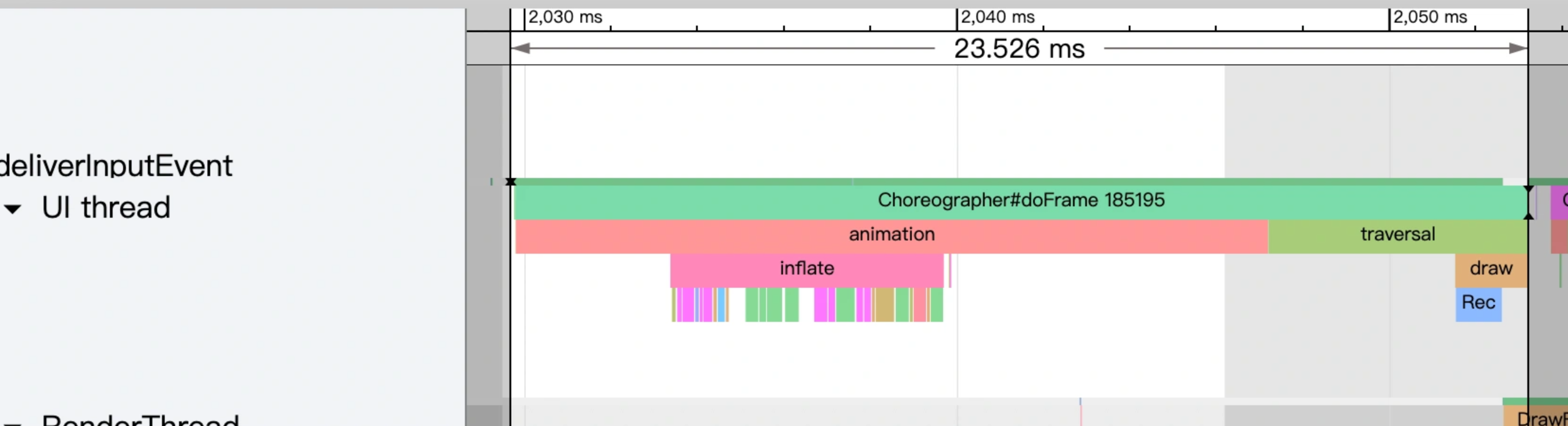This screenshot has width=1568, height=426.
Task: Select the RenderThread track label
Action: click(x=140, y=420)
